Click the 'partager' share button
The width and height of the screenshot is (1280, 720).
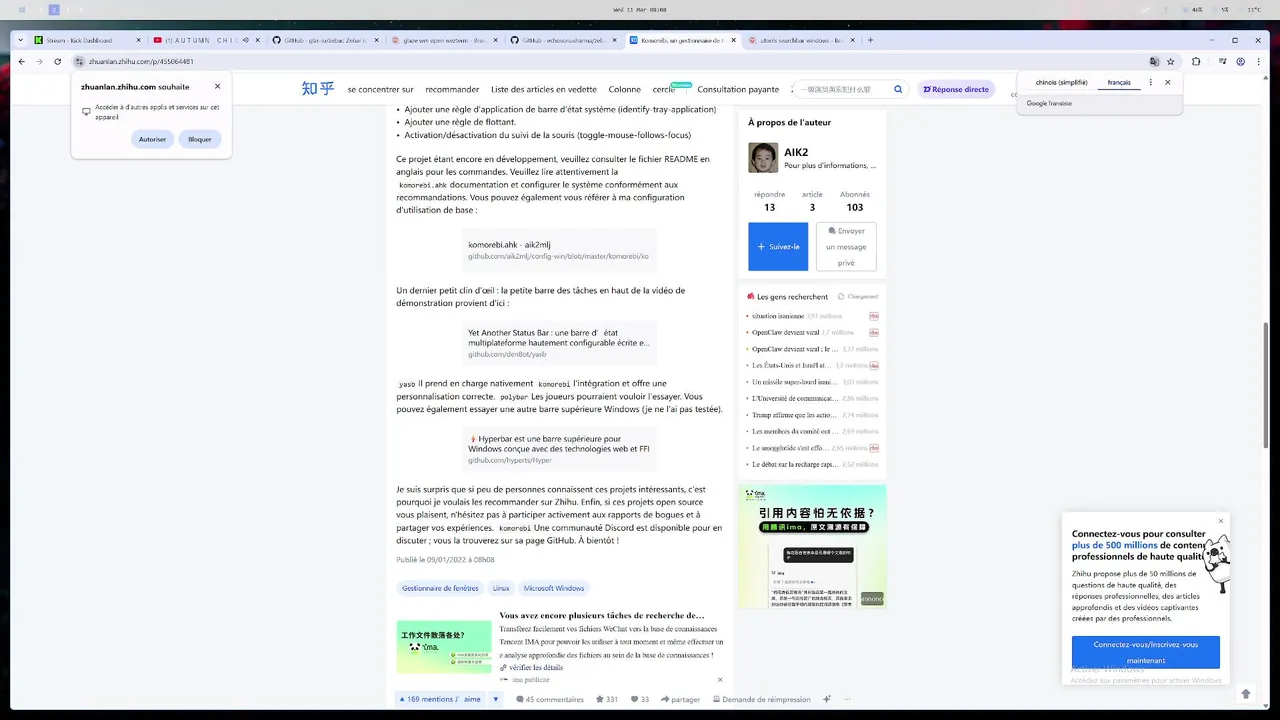click(x=680, y=699)
